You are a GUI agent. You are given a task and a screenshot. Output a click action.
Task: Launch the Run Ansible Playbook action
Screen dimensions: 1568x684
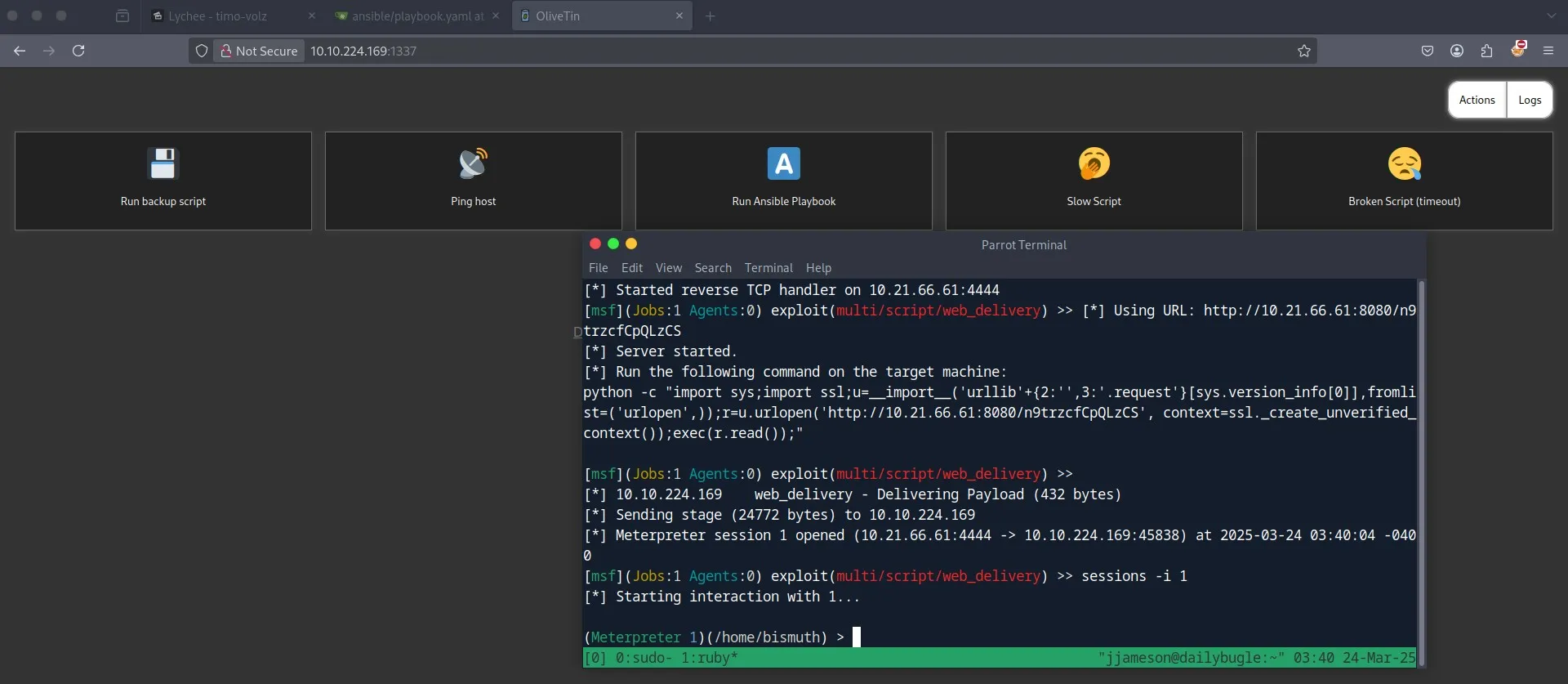point(784,181)
